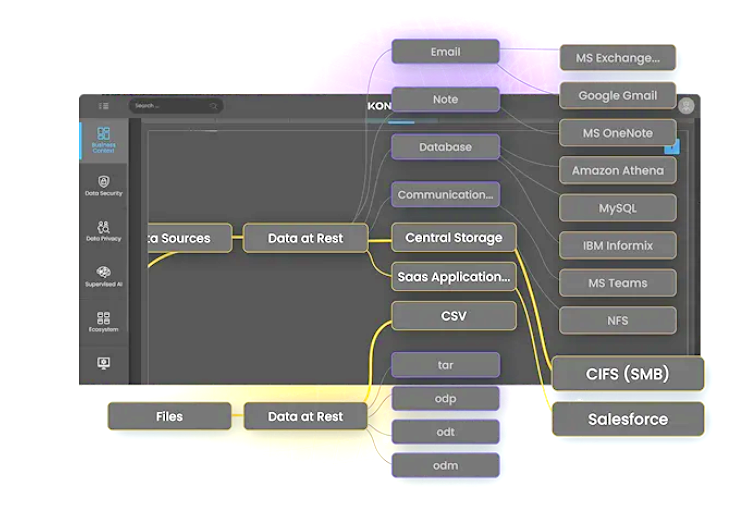The height and width of the screenshot is (517, 755).
Task: Open the user profile avatar
Action: pos(686,106)
